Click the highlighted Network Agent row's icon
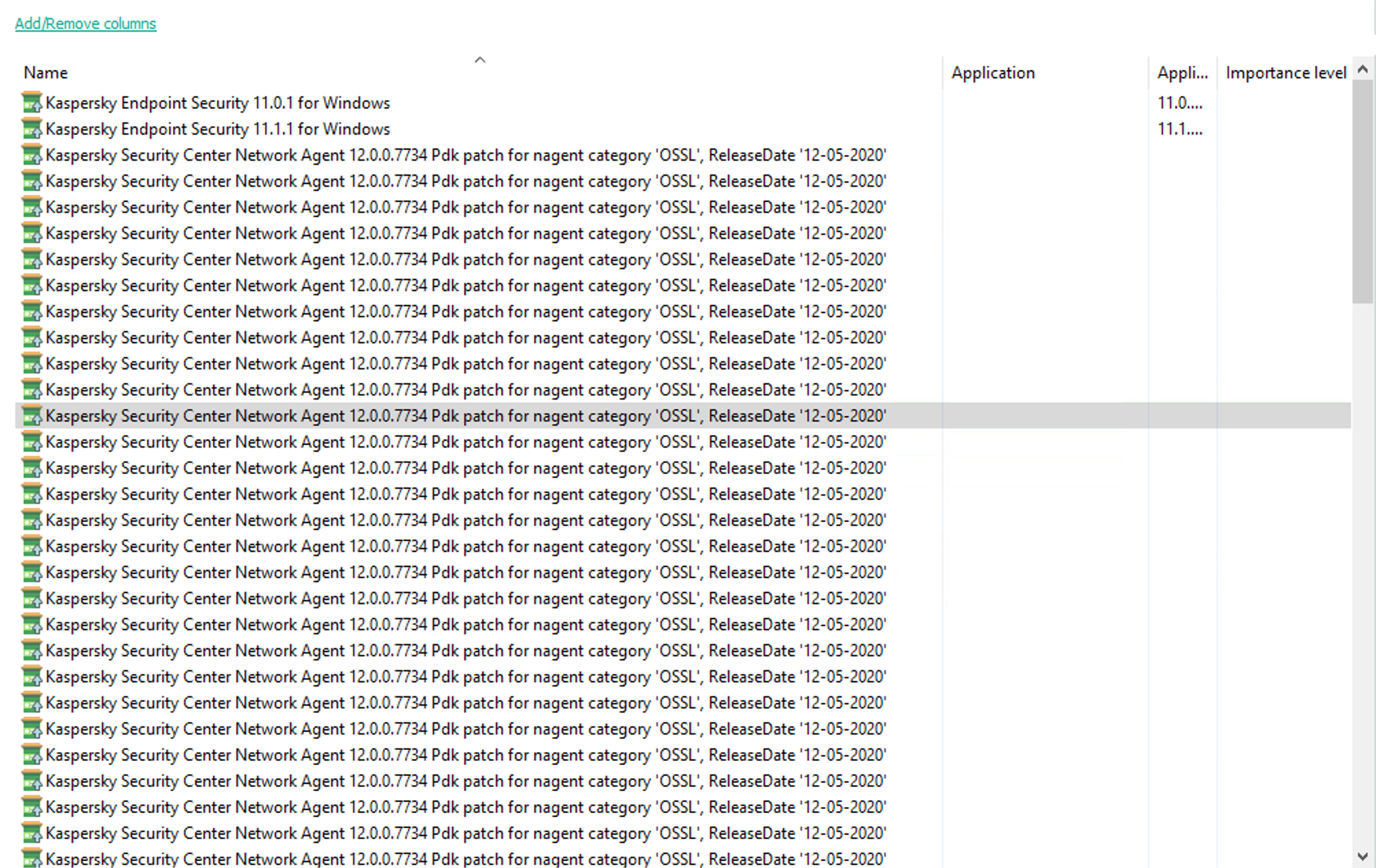The image size is (1376, 868). pos(32,416)
